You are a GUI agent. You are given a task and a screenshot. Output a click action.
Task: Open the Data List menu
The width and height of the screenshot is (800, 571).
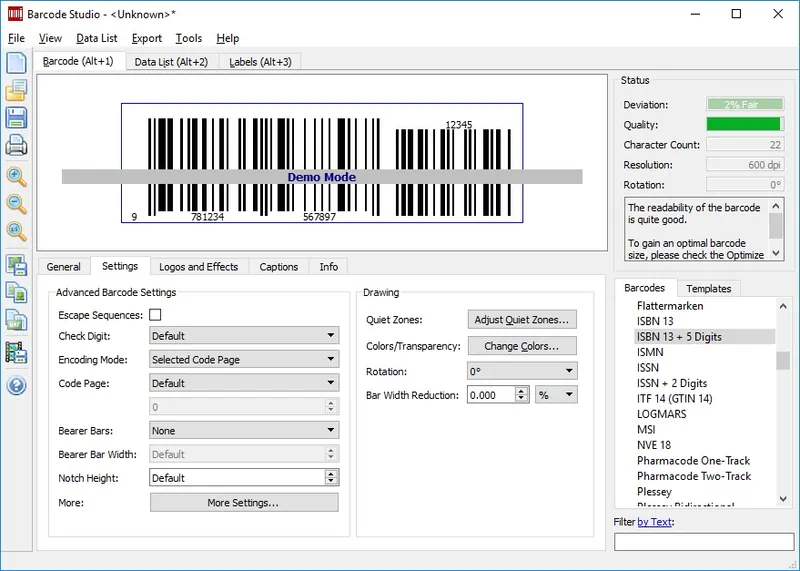pos(96,38)
